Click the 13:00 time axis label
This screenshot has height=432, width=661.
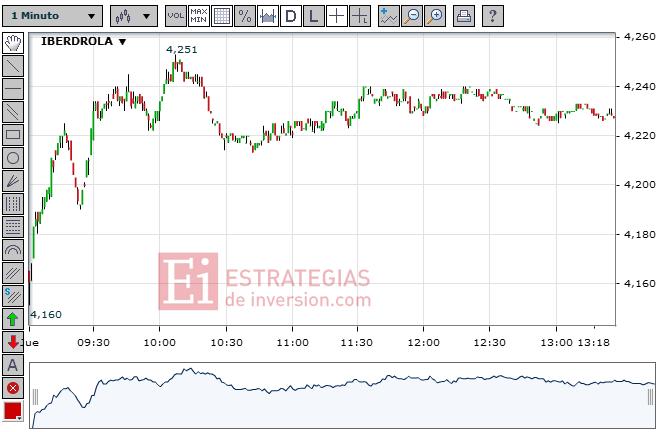coord(556,343)
